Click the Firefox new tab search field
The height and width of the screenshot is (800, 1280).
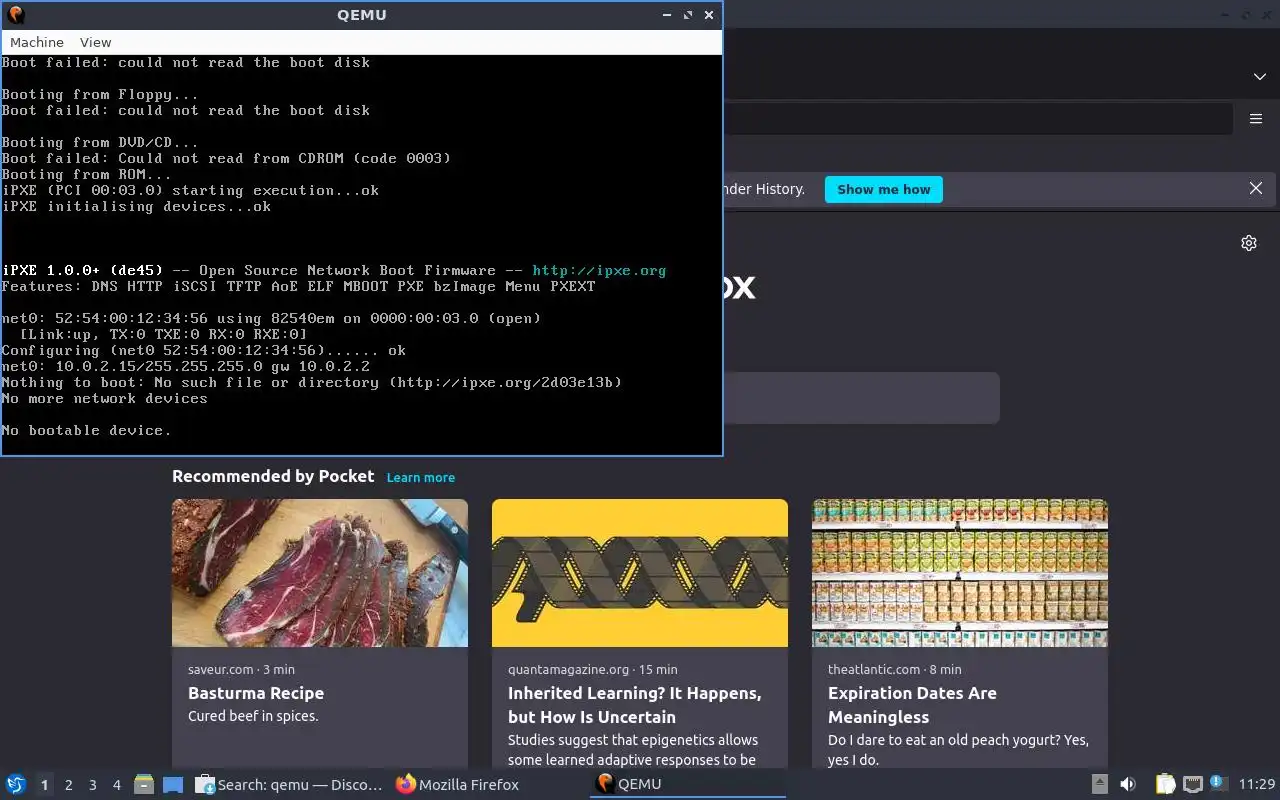click(861, 398)
